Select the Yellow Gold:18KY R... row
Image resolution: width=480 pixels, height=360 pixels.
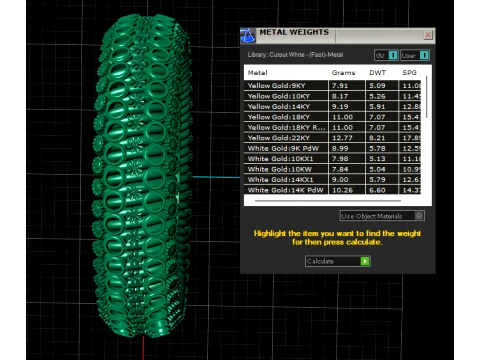pyautogui.click(x=332, y=127)
